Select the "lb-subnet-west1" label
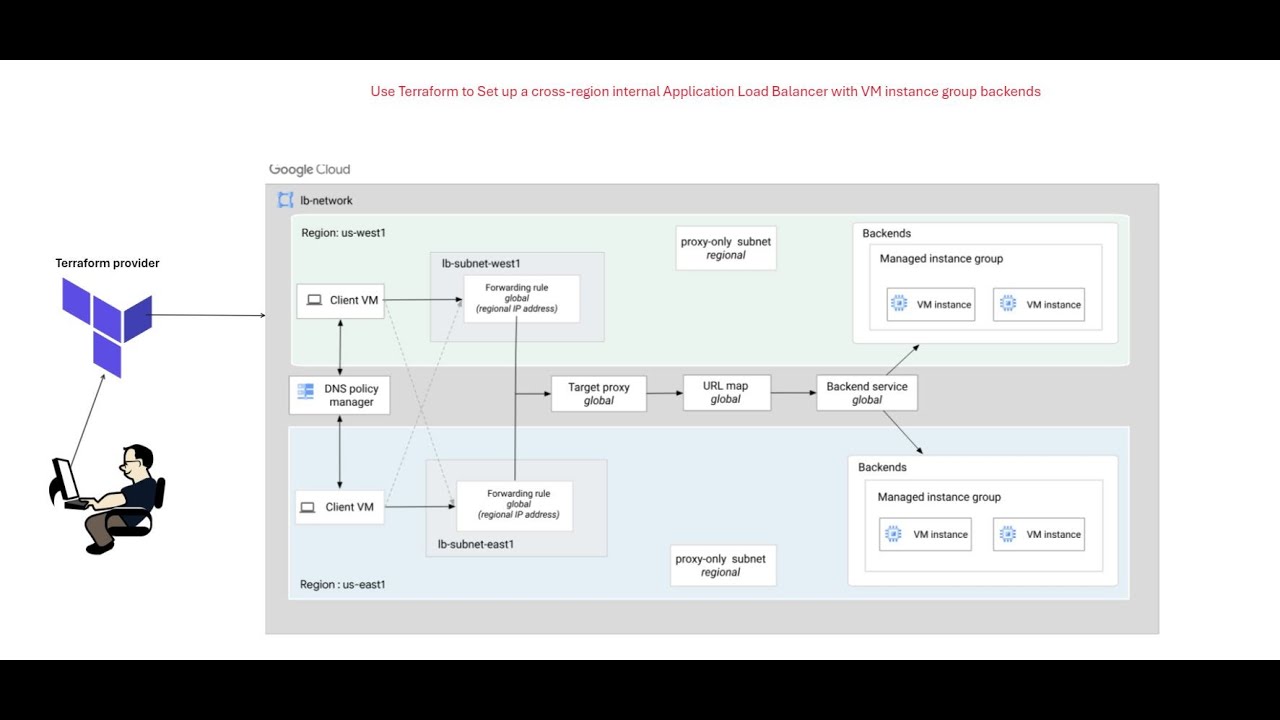The width and height of the screenshot is (1280, 720). (481, 264)
